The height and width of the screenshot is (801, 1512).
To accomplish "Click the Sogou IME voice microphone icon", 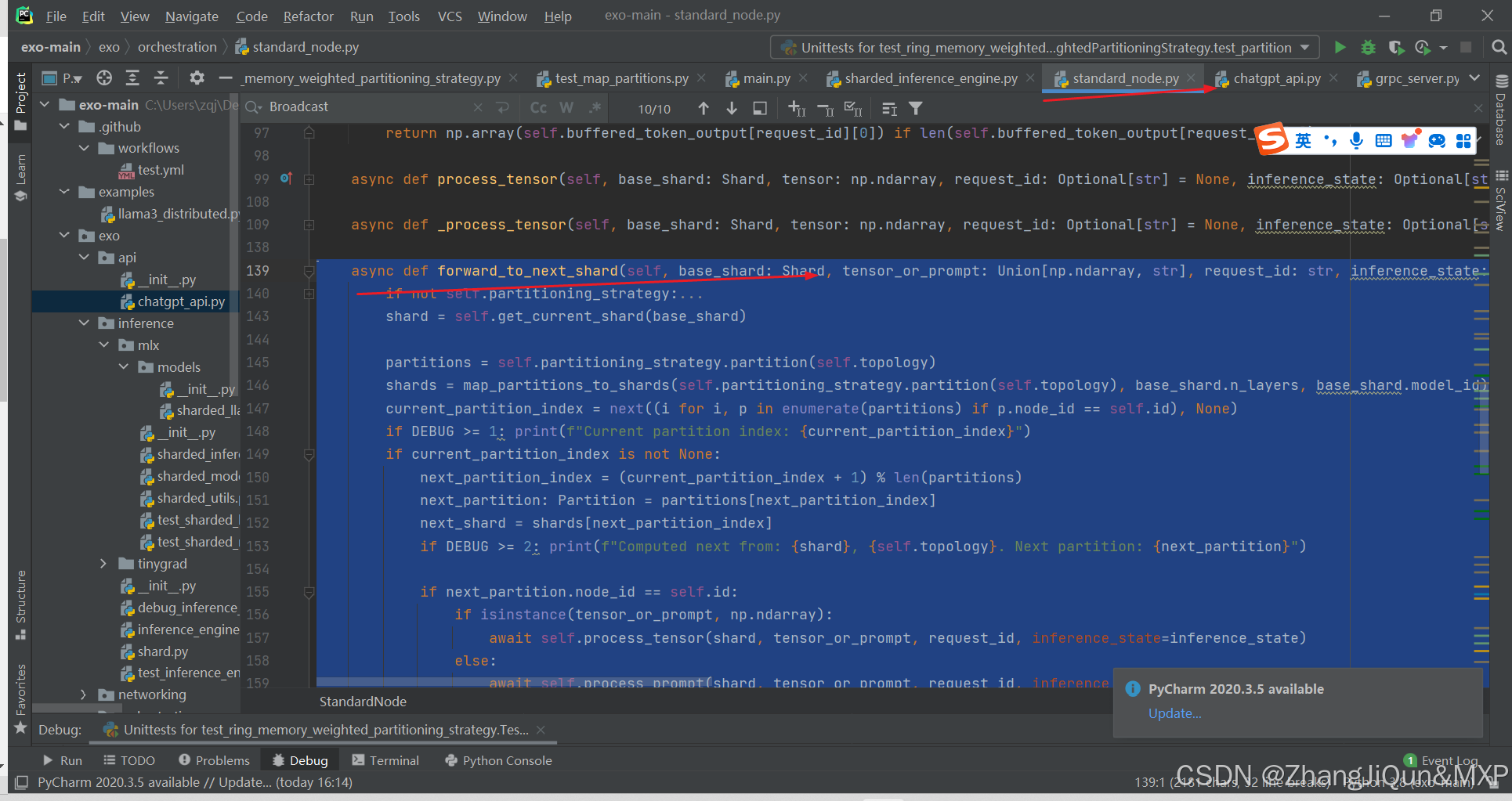I will (x=1356, y=140).
